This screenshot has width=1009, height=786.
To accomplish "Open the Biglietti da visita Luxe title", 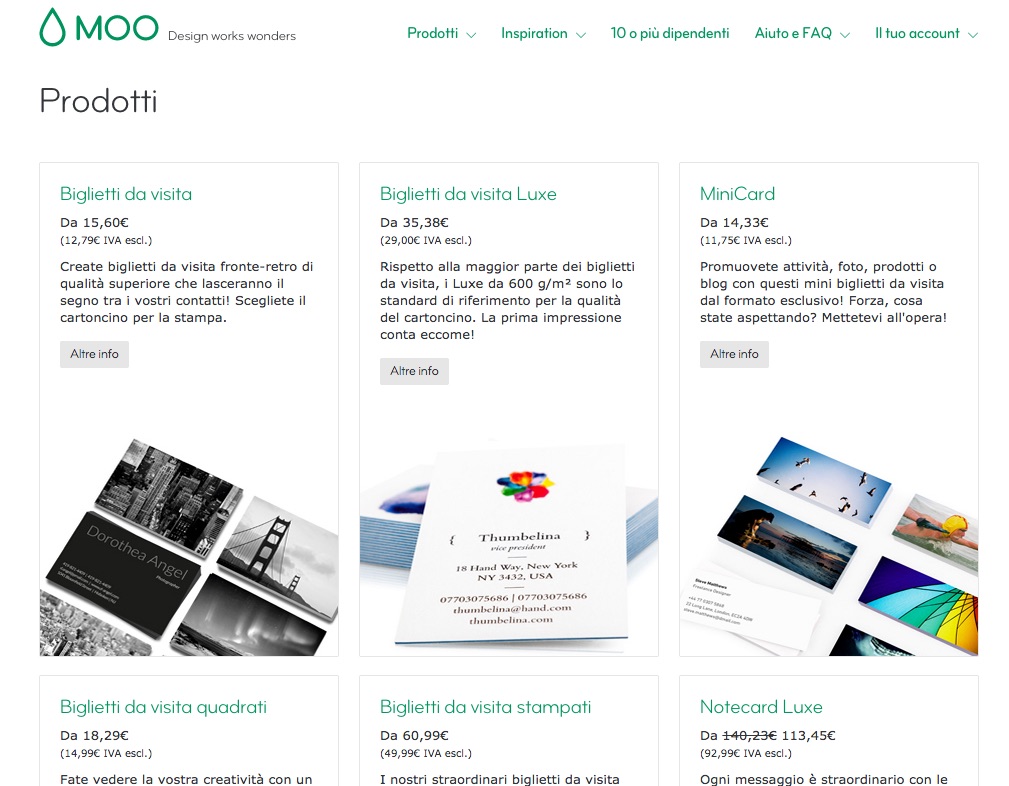I will pyautogui.click(x=468, y=194).
